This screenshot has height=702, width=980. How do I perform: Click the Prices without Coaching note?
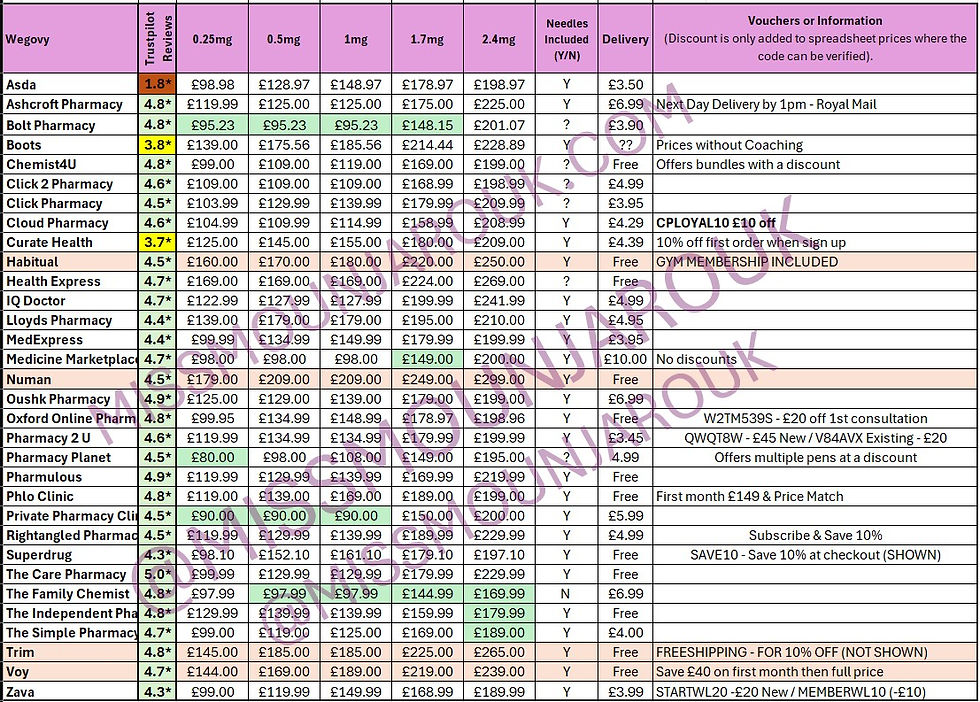(815, 145)
